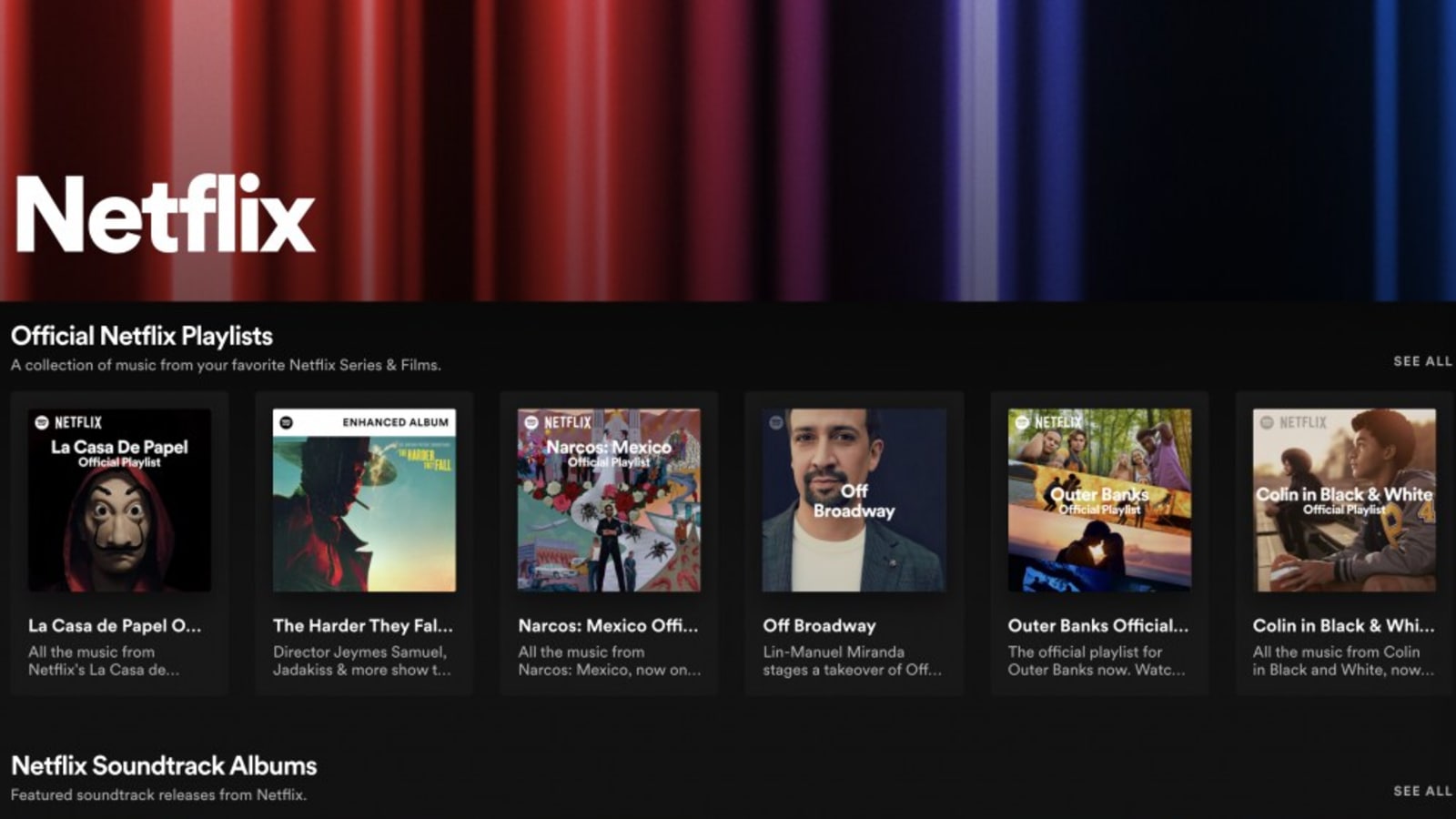Screen dimensions: 1456x819
Task: Click Spotify logo on La Casa De Papel cover
Action: point(42,422)
